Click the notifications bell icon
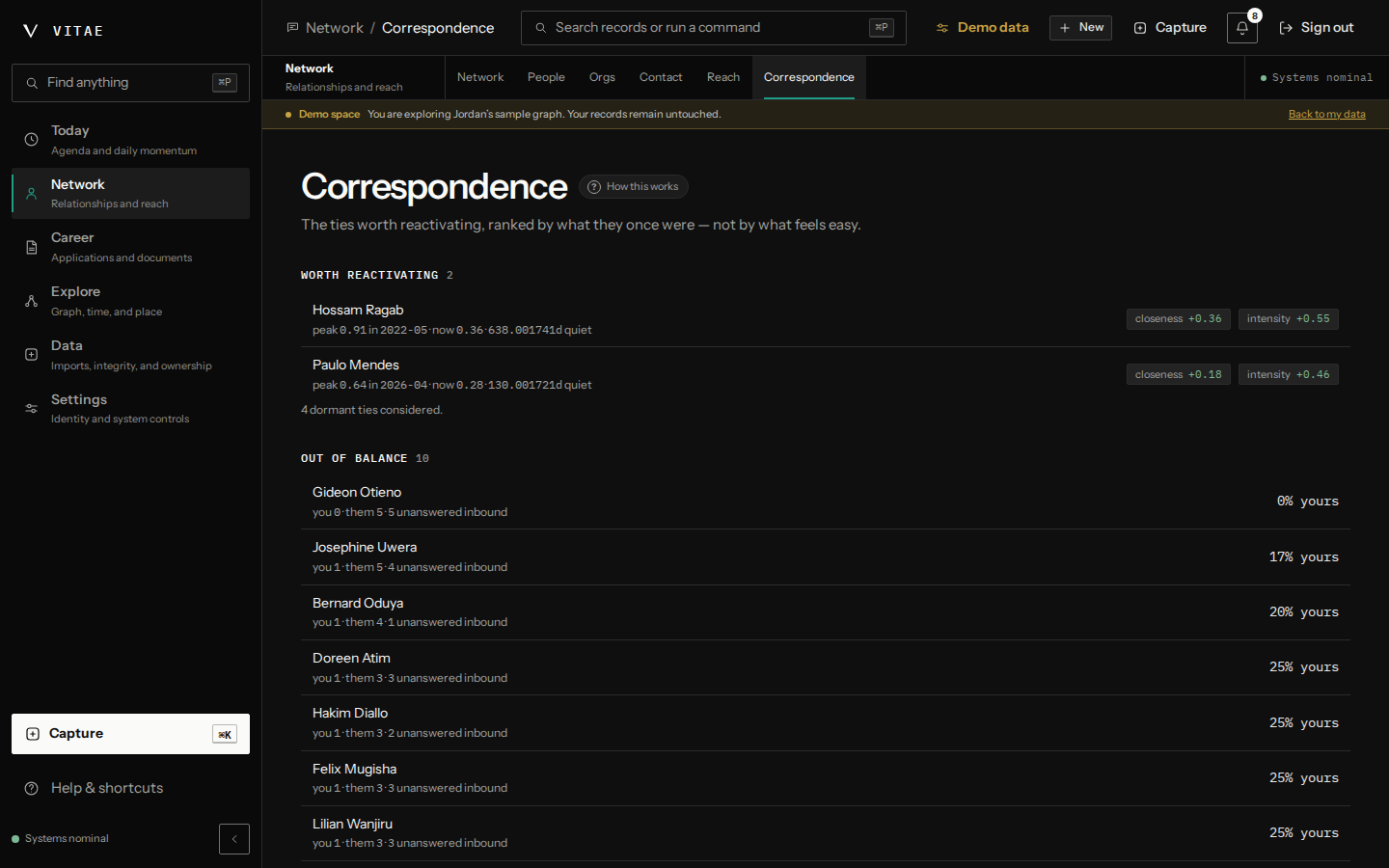1389x868 pixels. (x=1242, y=28)
